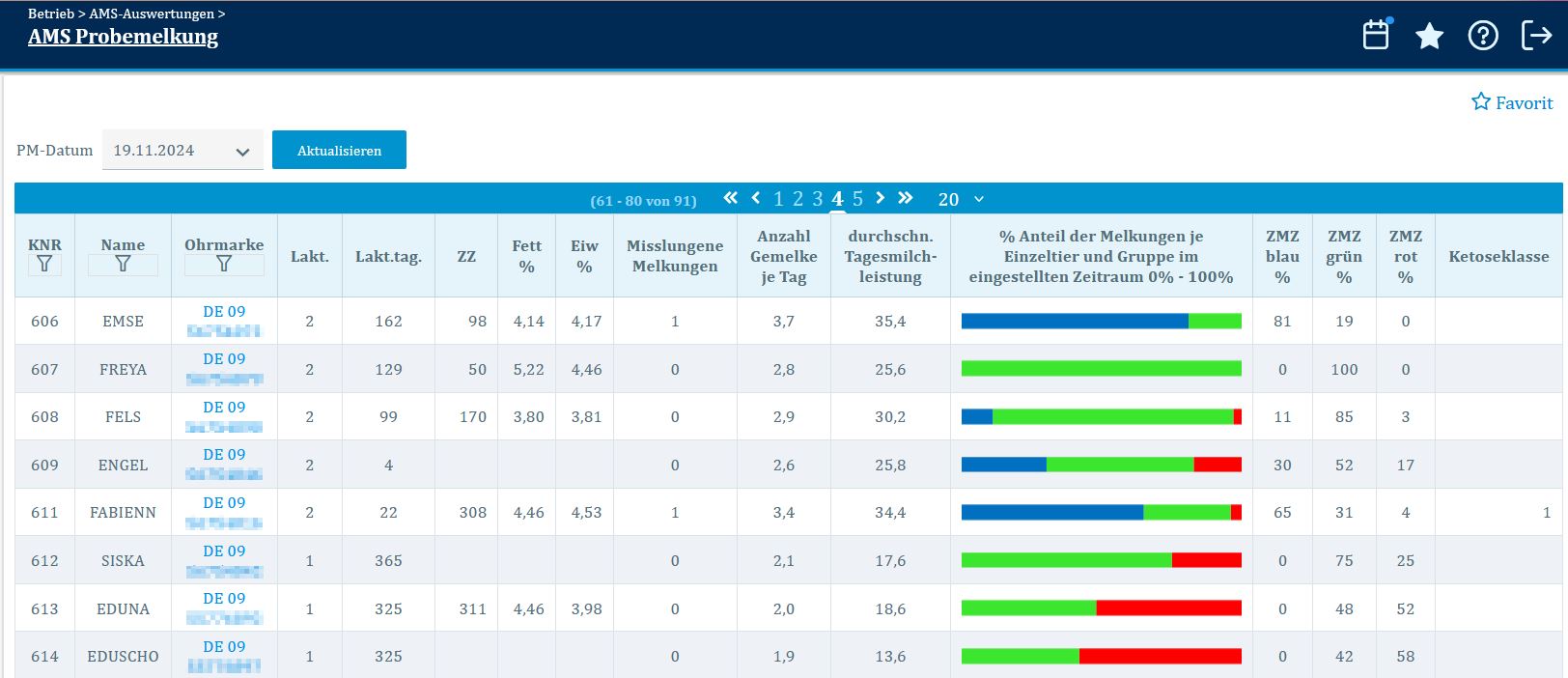Jump to first page with double-left arrow
1568x678 pixels.
click(731, 198)
